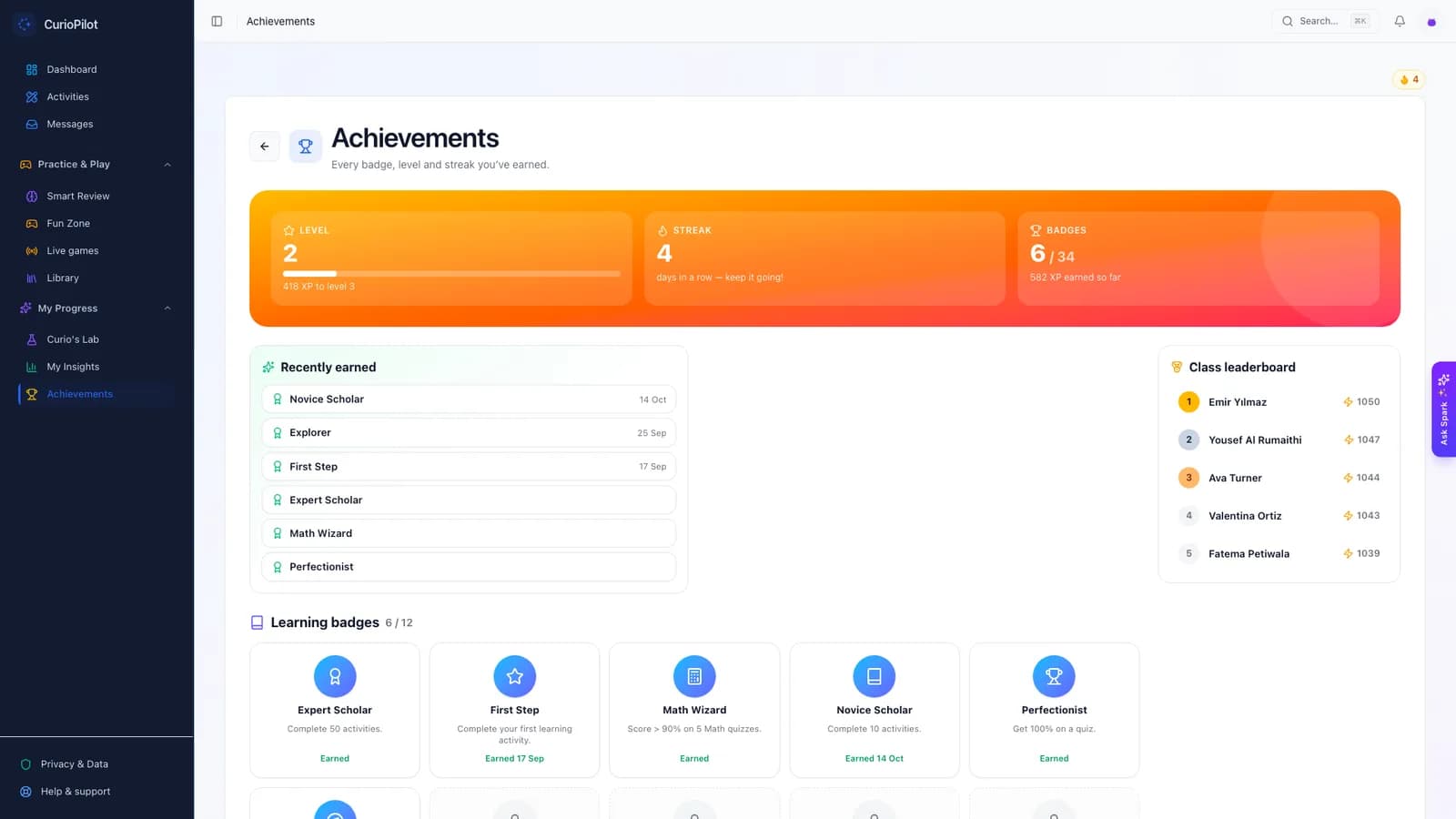Click the Perfectionist trophy badge icon
1456x819 pixels.
(1054, 676)
